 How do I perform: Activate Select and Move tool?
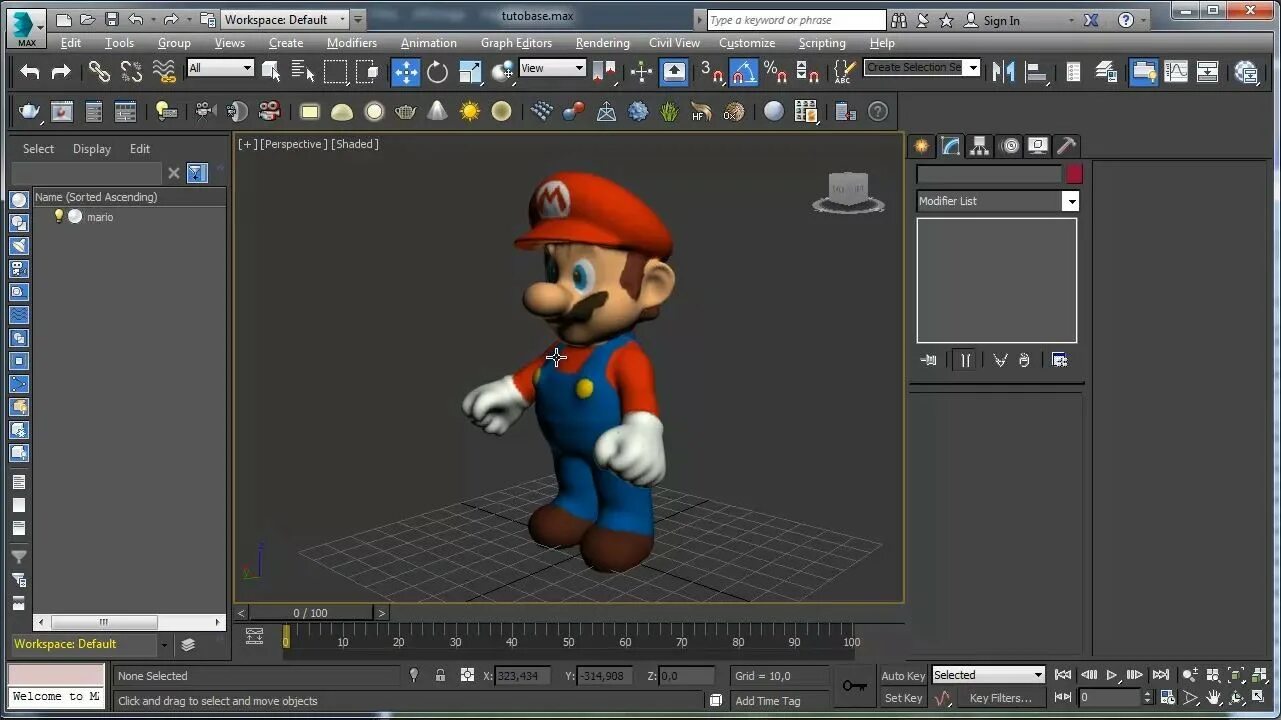(405, 71)
